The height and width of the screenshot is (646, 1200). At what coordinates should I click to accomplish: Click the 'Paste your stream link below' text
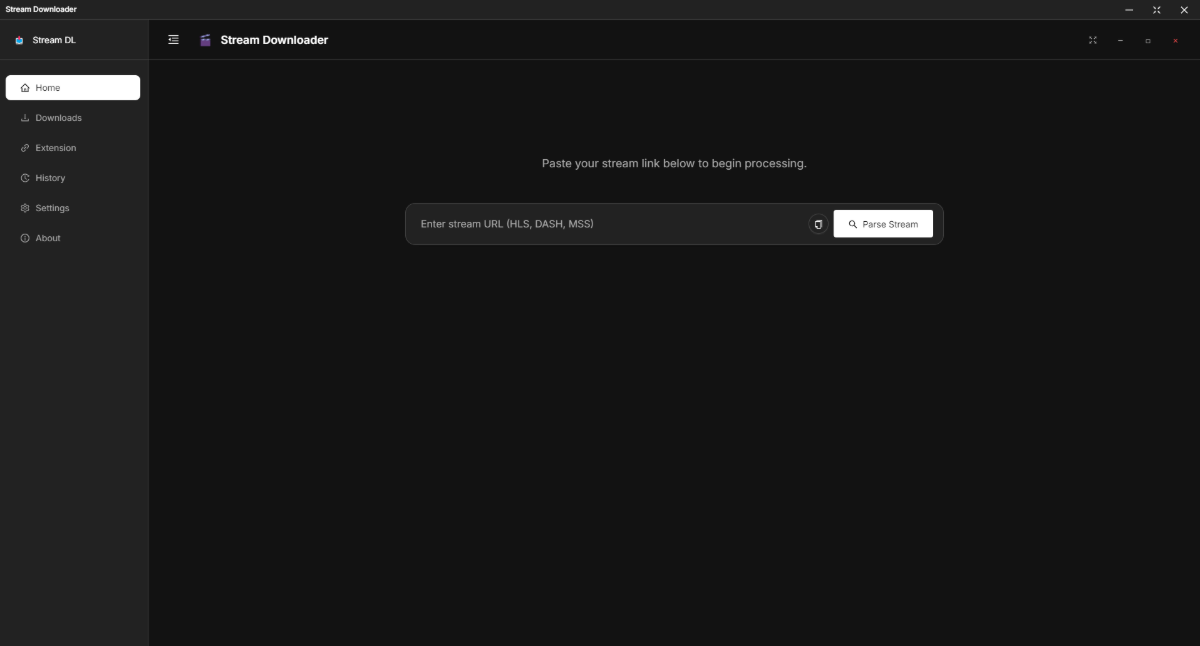[x=674, y=163]
